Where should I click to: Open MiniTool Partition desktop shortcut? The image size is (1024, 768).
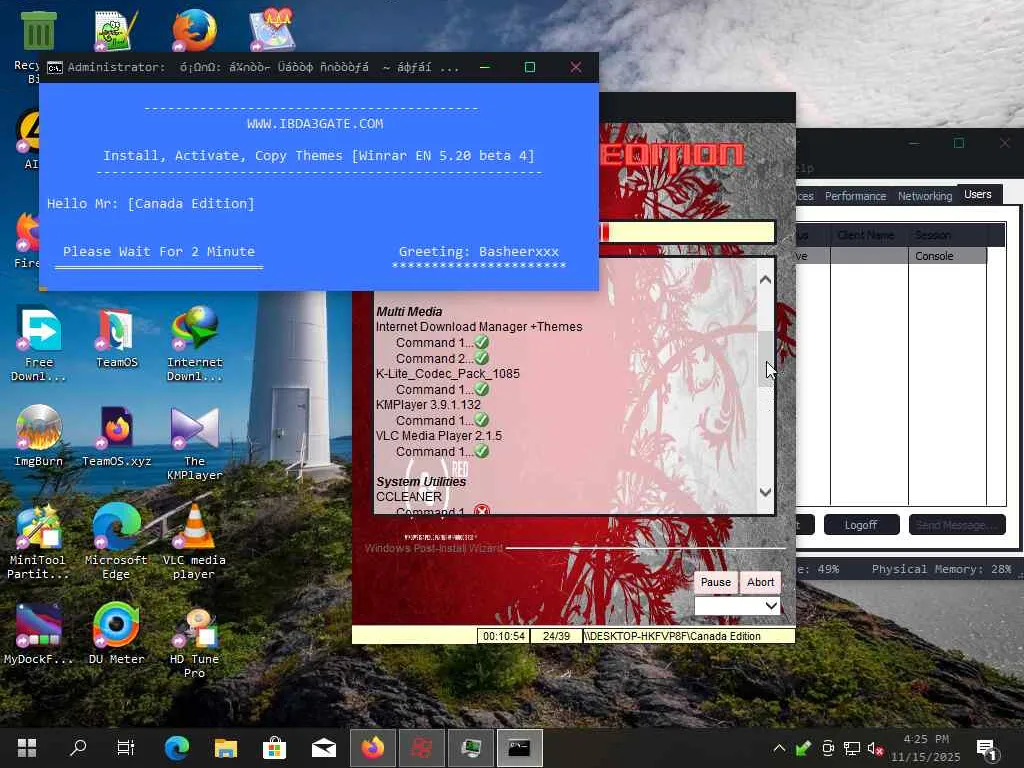(x=38, y=542)
